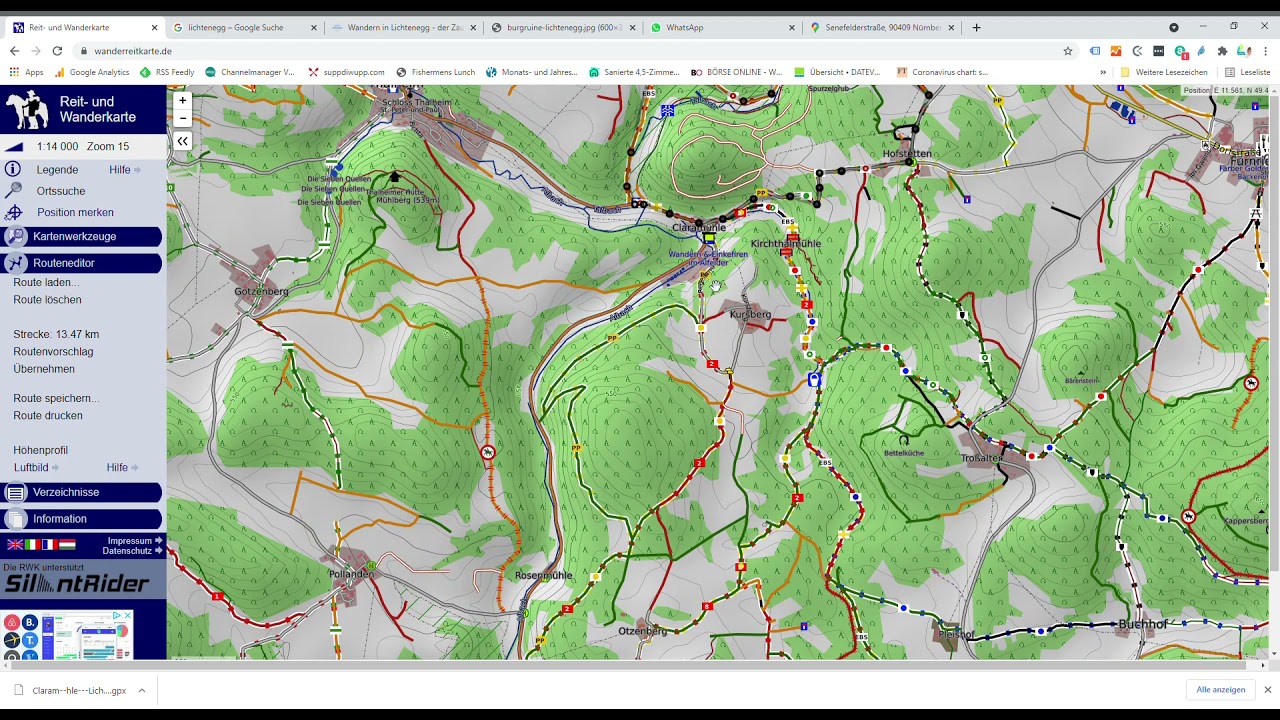Click Route laden...
Image resolution: width=1280 pixels, height=720 pixels.
coord(46,282)
